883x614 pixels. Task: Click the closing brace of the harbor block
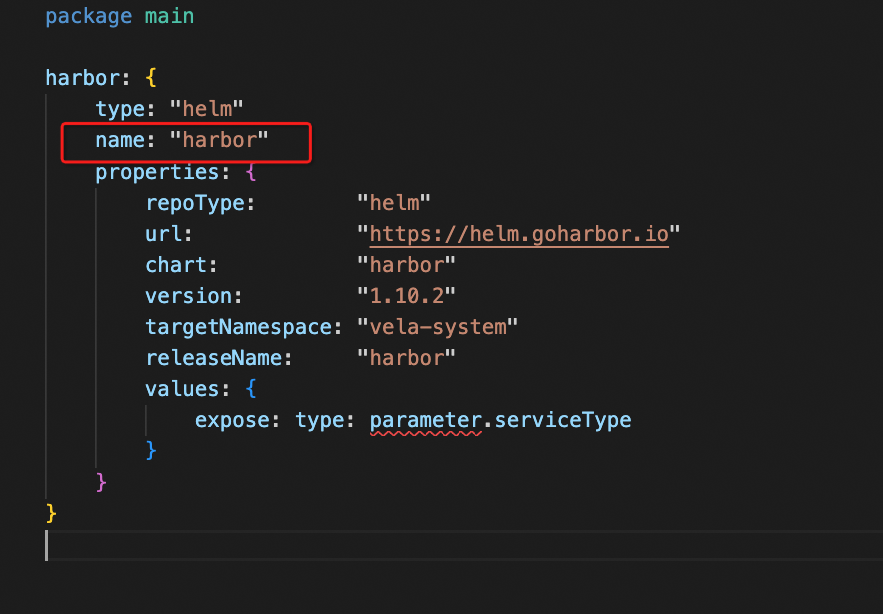point(48,512)
